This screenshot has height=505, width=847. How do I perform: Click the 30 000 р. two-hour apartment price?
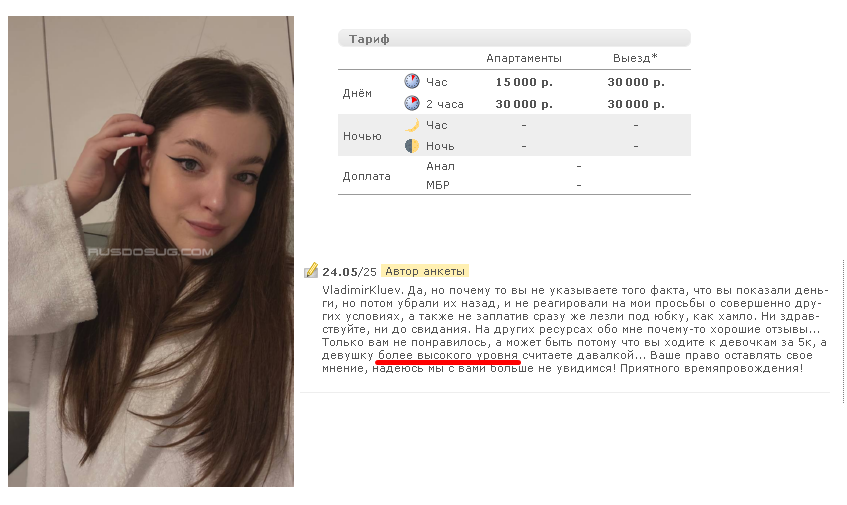[x=524, y=104]
